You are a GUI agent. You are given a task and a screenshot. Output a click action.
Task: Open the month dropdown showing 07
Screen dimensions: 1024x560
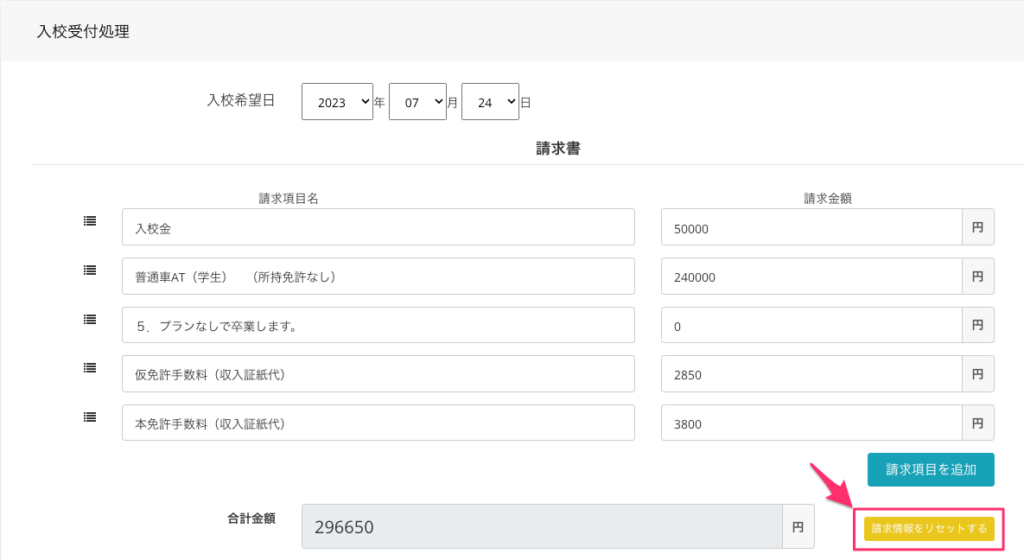tap(417, 102)
